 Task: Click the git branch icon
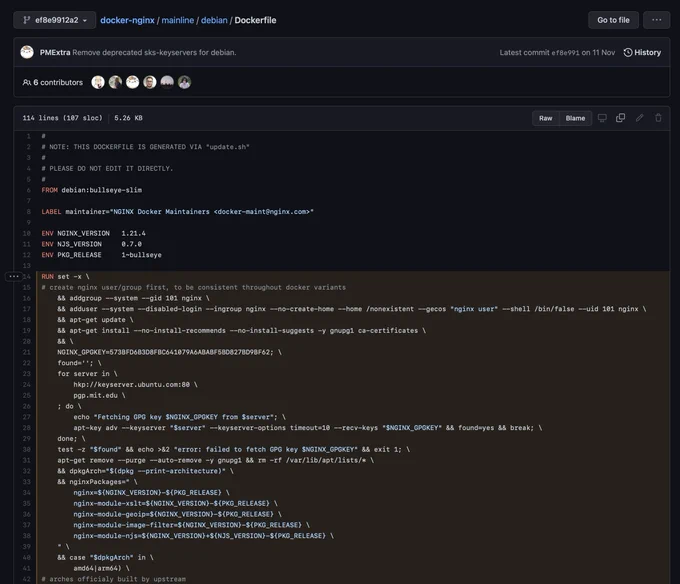click(x=26, y=20)
